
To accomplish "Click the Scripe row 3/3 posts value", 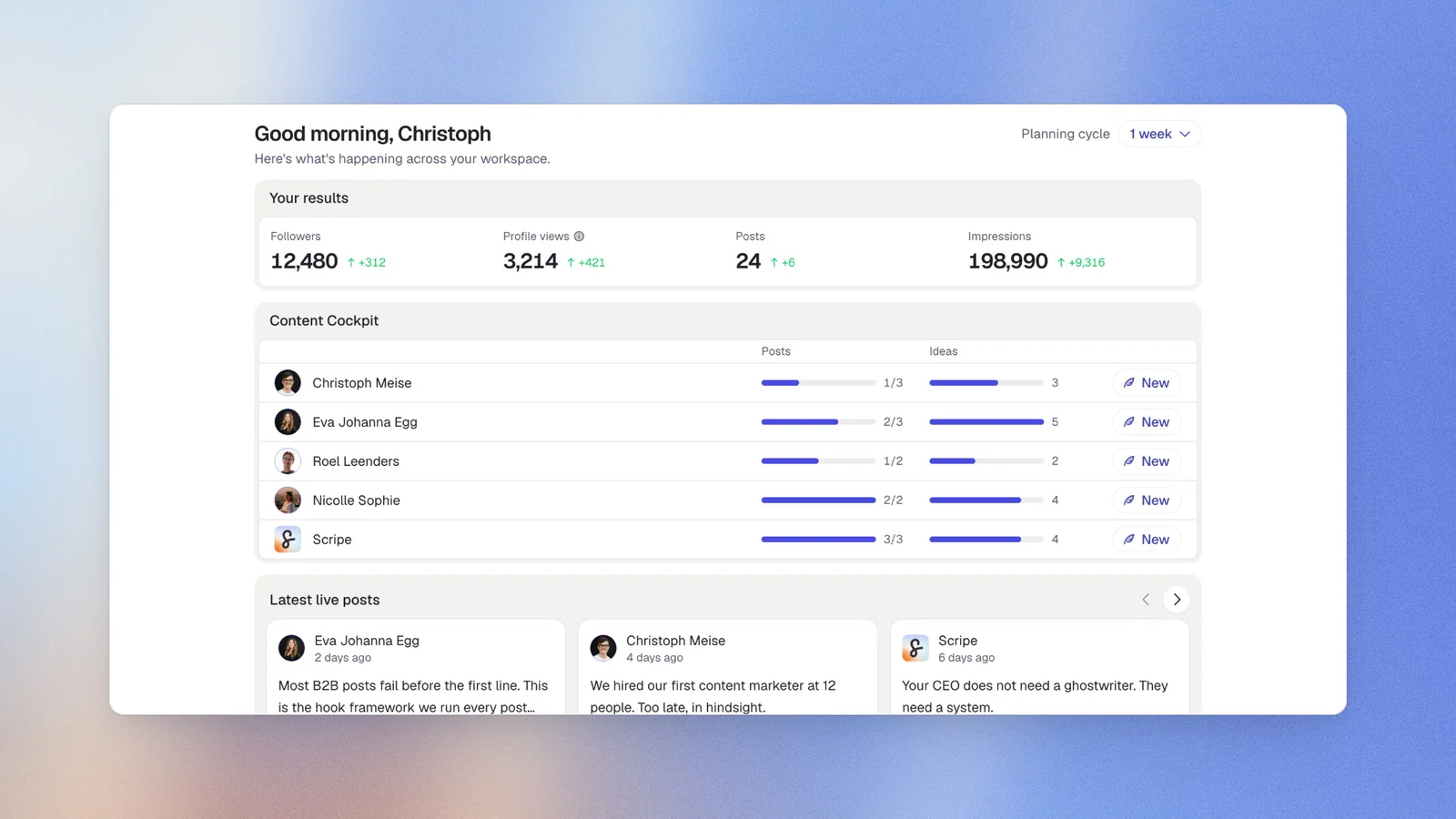I will tap(893, 540).
